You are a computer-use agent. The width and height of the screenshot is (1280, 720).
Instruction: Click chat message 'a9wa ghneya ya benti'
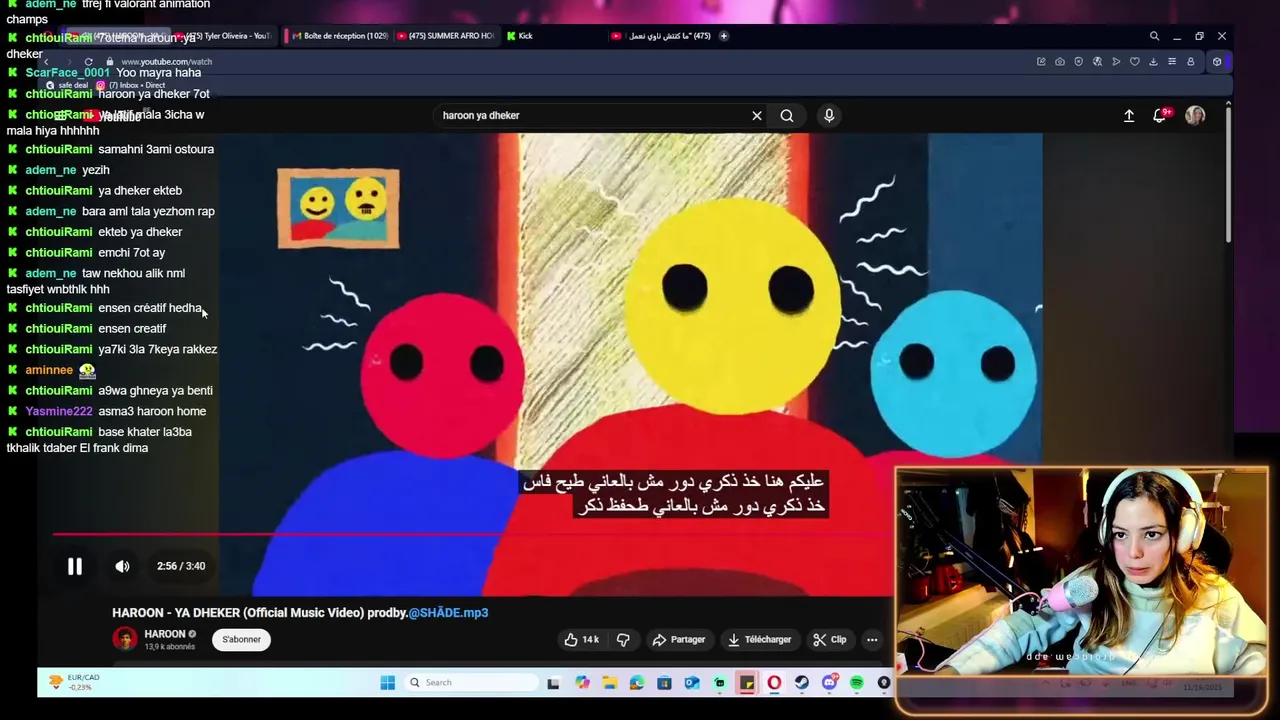[155, 391]
